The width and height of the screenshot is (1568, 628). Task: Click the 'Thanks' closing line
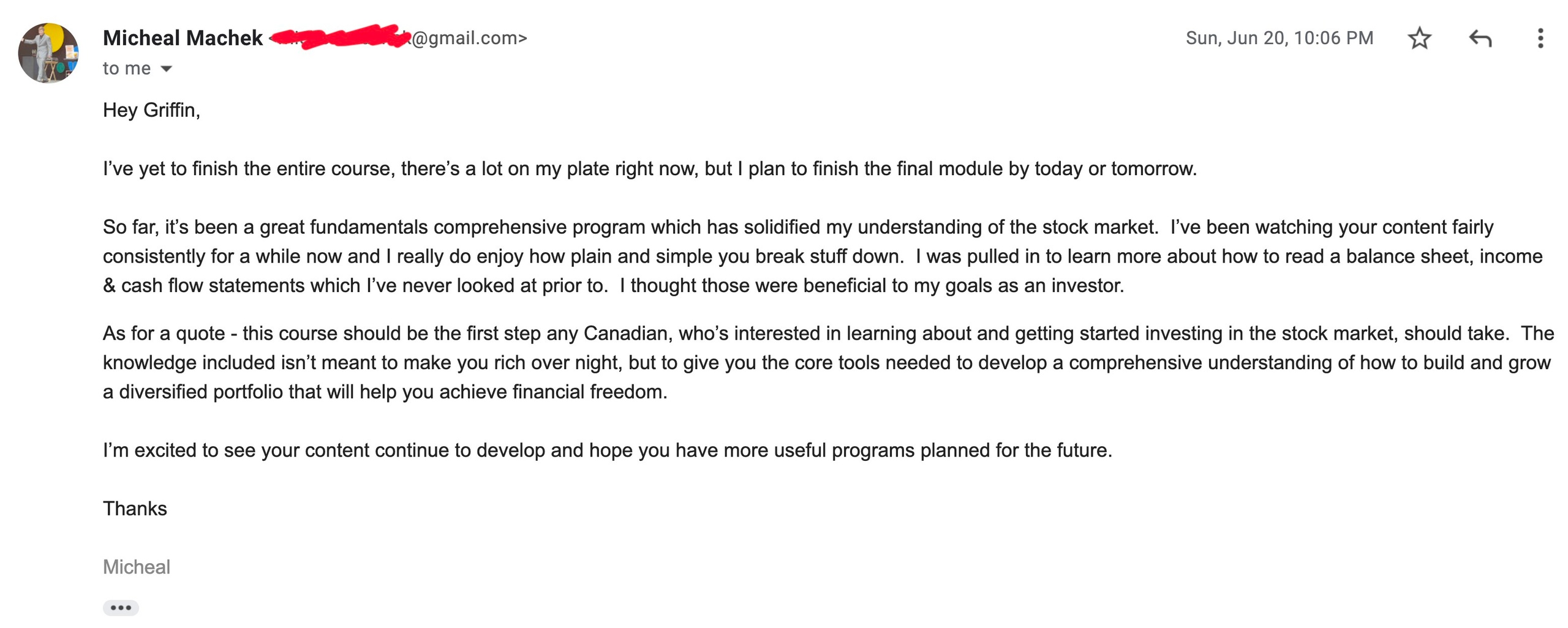135,509
